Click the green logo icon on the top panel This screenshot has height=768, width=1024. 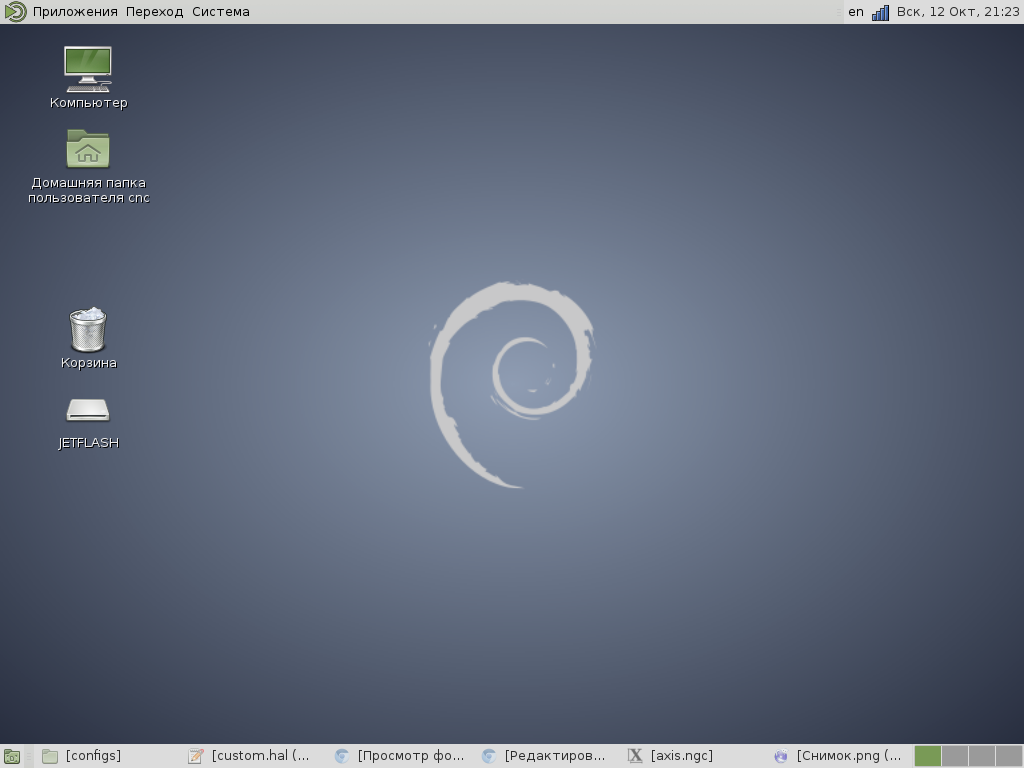(x=15, y=12)
